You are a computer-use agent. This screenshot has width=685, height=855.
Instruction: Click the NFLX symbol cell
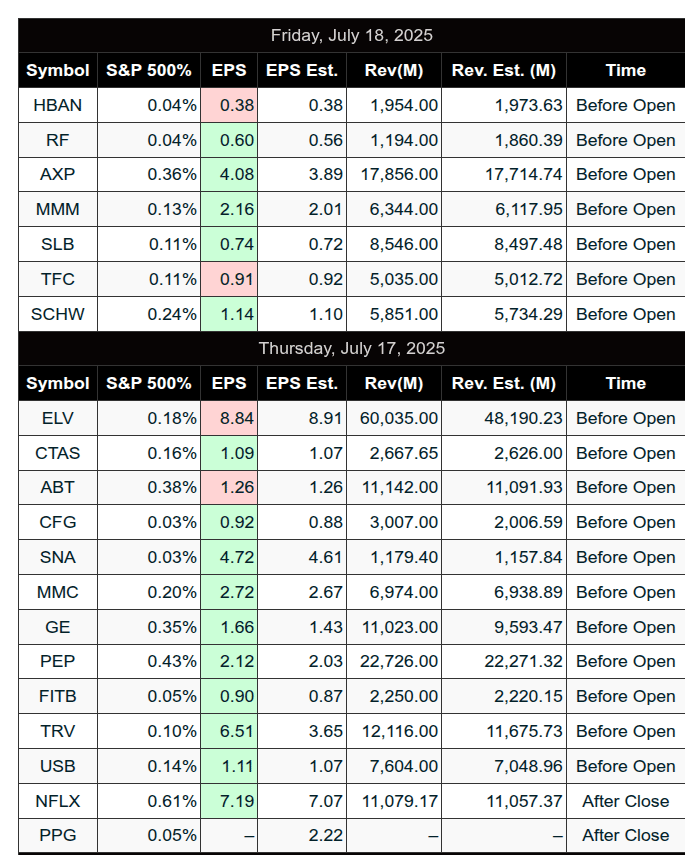pyautogui.click(x=58, y=801)
